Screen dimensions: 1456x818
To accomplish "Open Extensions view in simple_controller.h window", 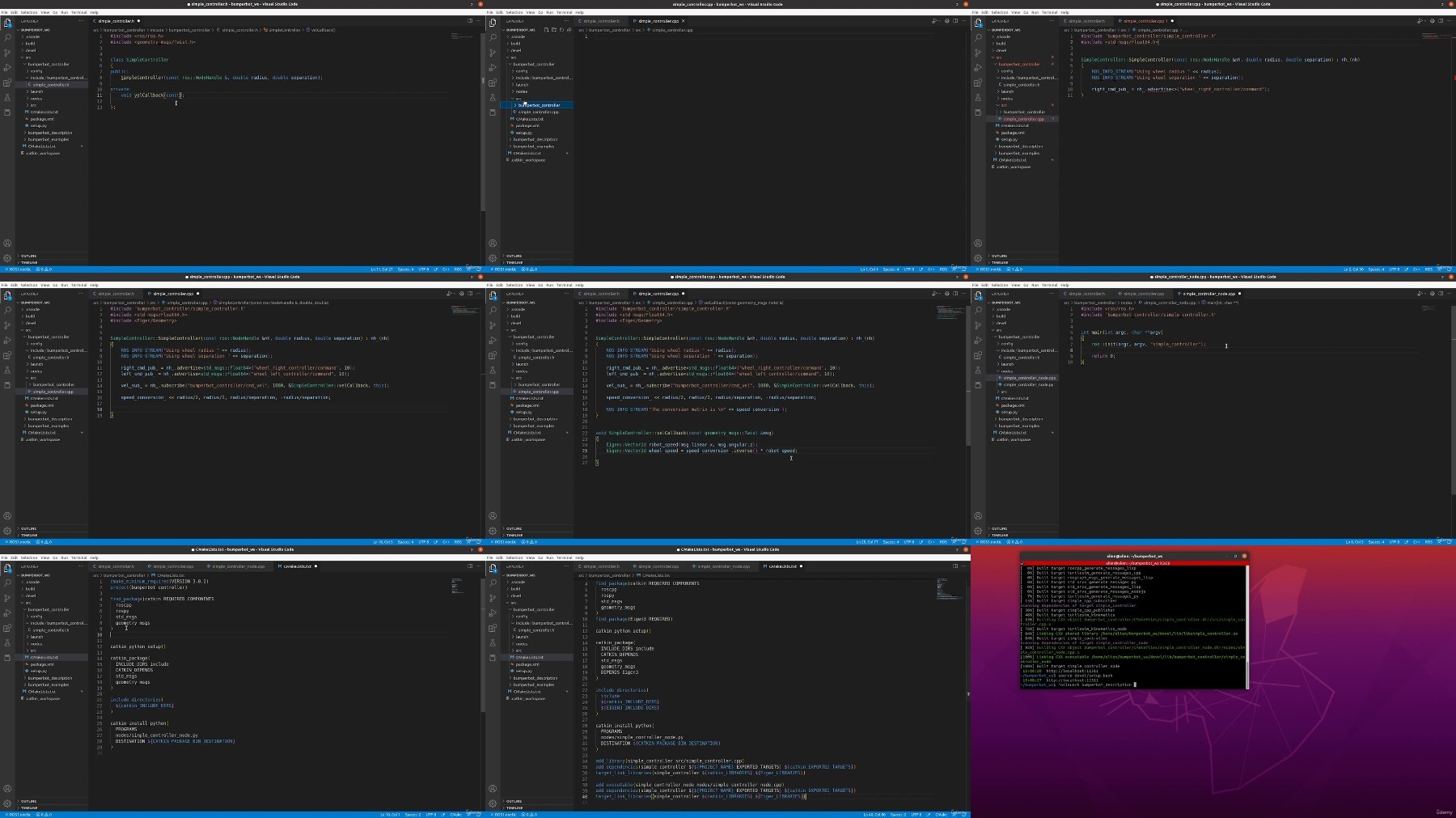I will coord(7,83).
